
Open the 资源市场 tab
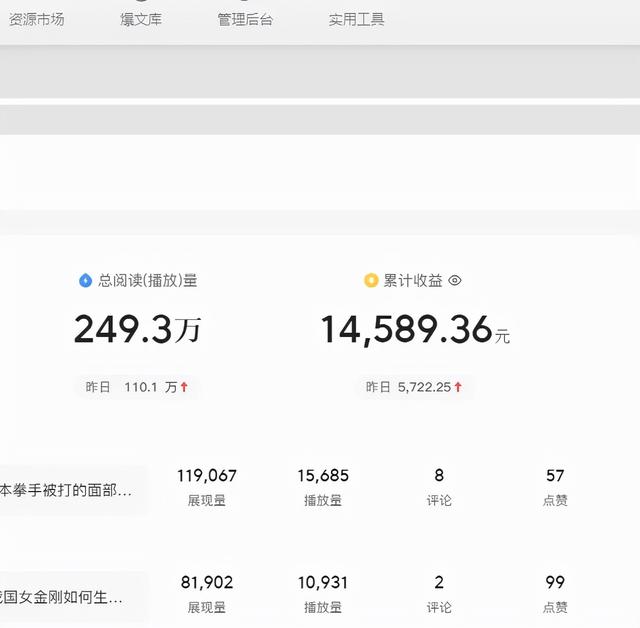pos(36,19)
